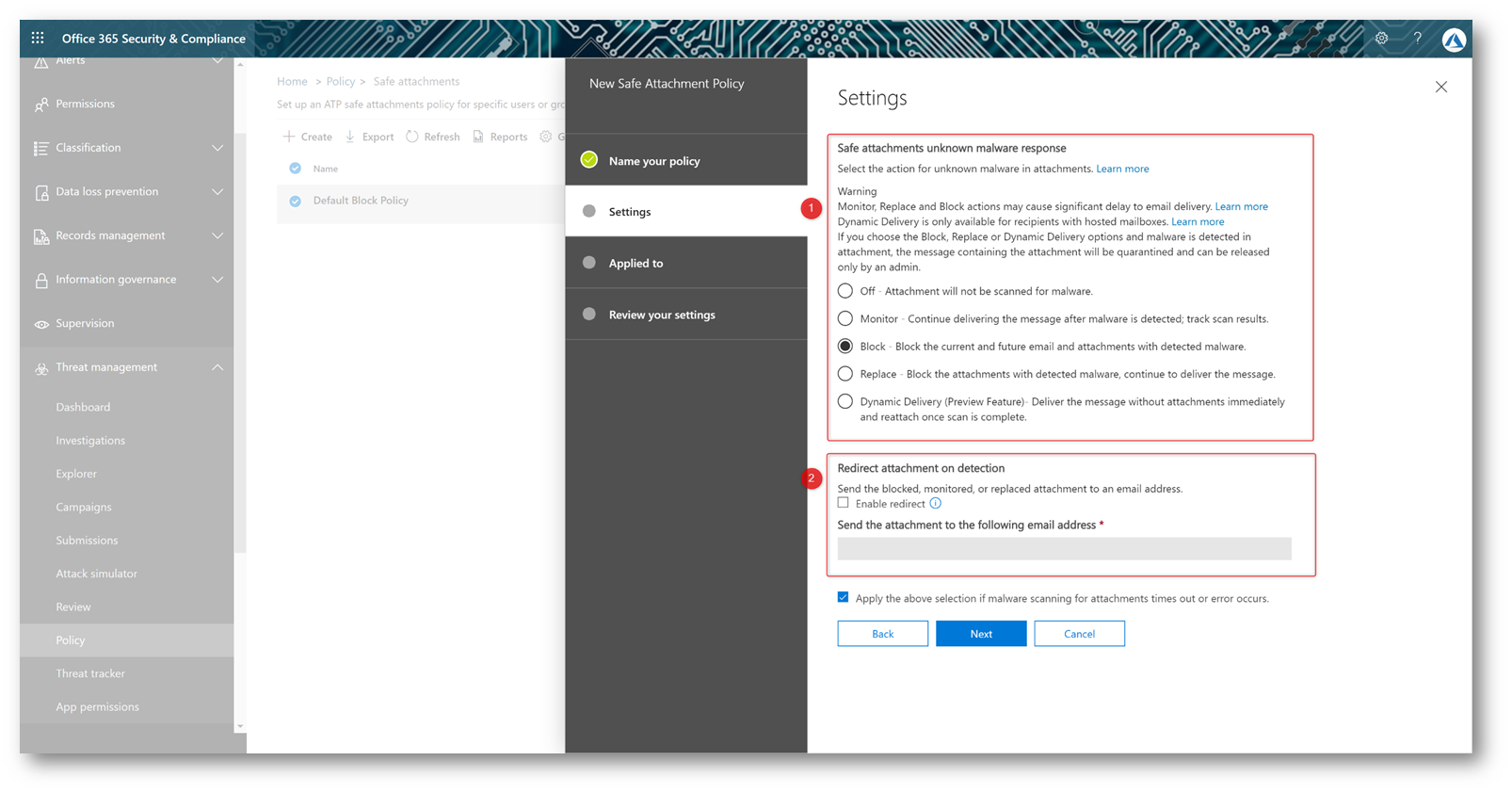
Task: Uncheck Apply the above selection checkbox
Action: coord(844,597)
